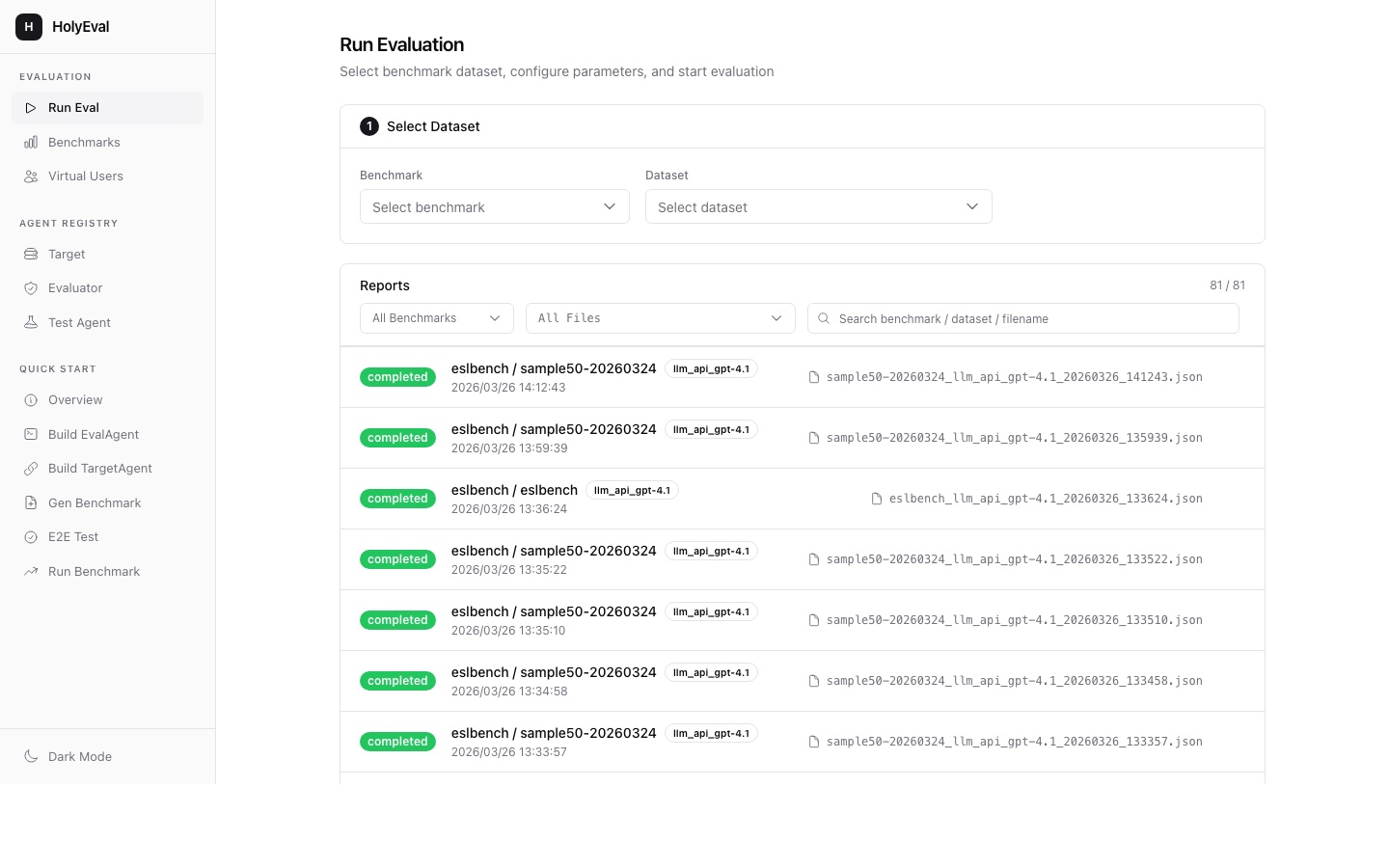Click the Dark Mode moon icon

pyautogui.click(x=31, y=757)
